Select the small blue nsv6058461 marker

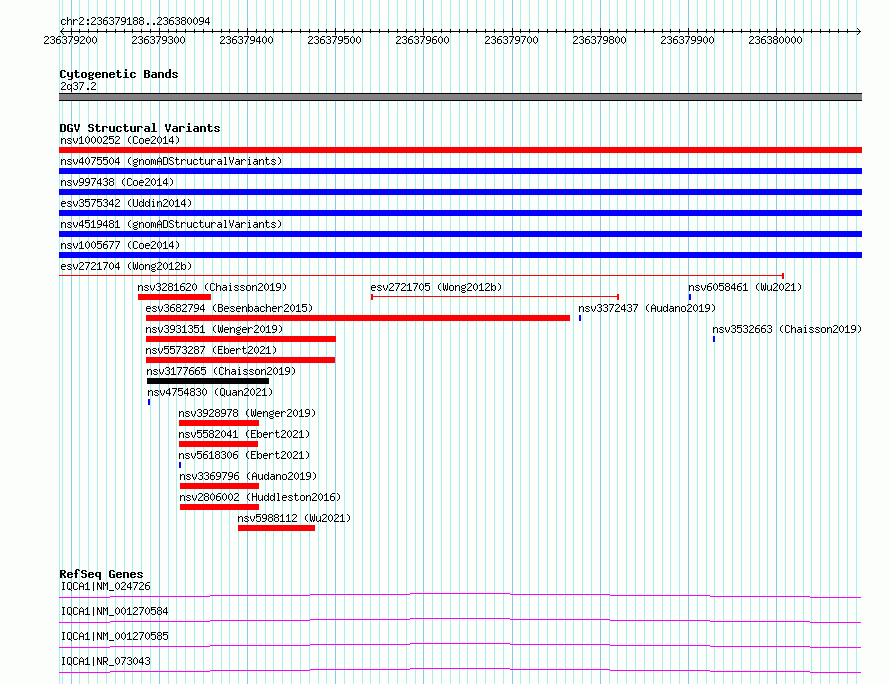(690, 297)
